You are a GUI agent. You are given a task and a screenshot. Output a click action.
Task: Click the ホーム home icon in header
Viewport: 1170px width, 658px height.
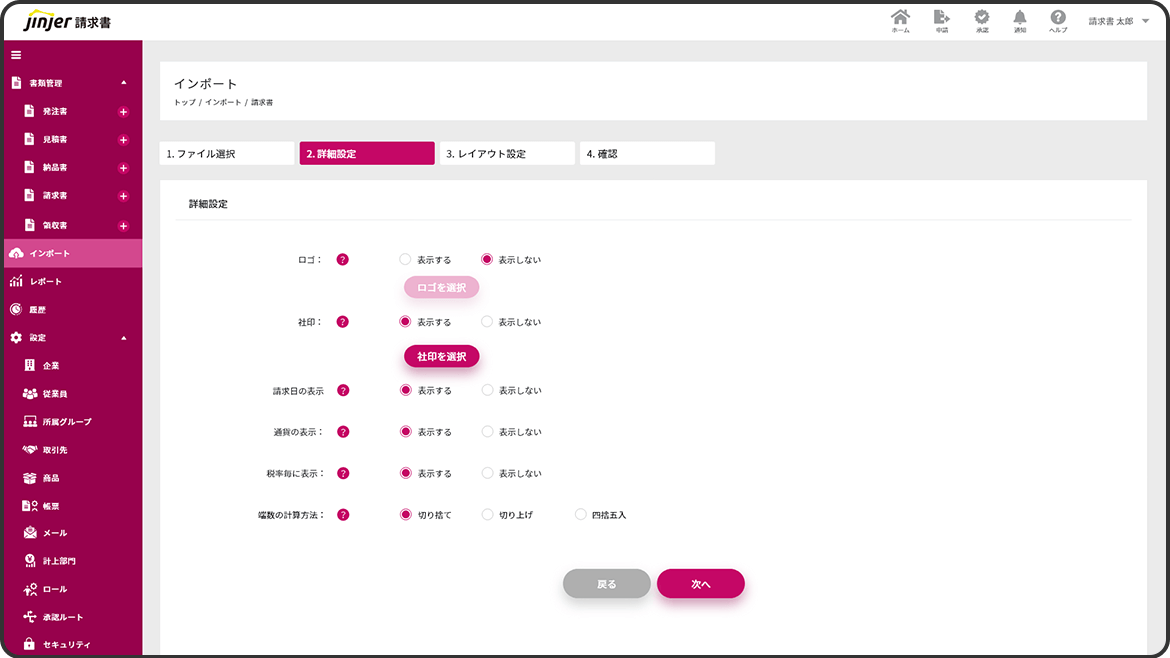point(900,19)
